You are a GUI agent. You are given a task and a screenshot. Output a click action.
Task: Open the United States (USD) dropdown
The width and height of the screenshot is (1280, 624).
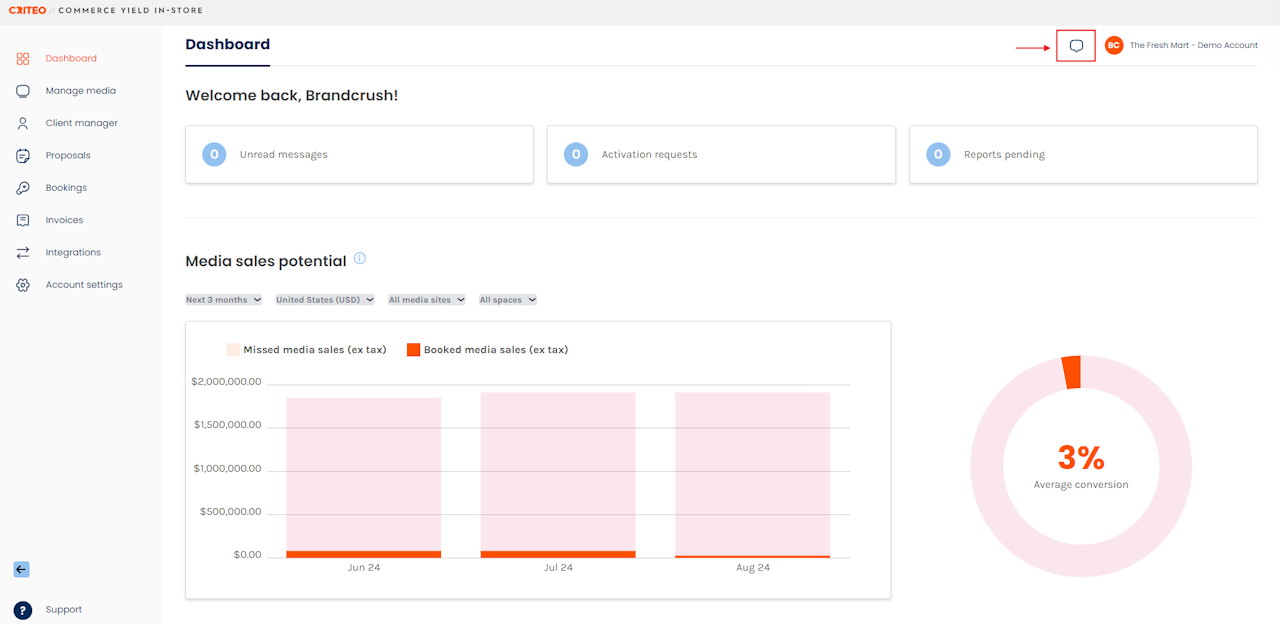click(325, 300)
